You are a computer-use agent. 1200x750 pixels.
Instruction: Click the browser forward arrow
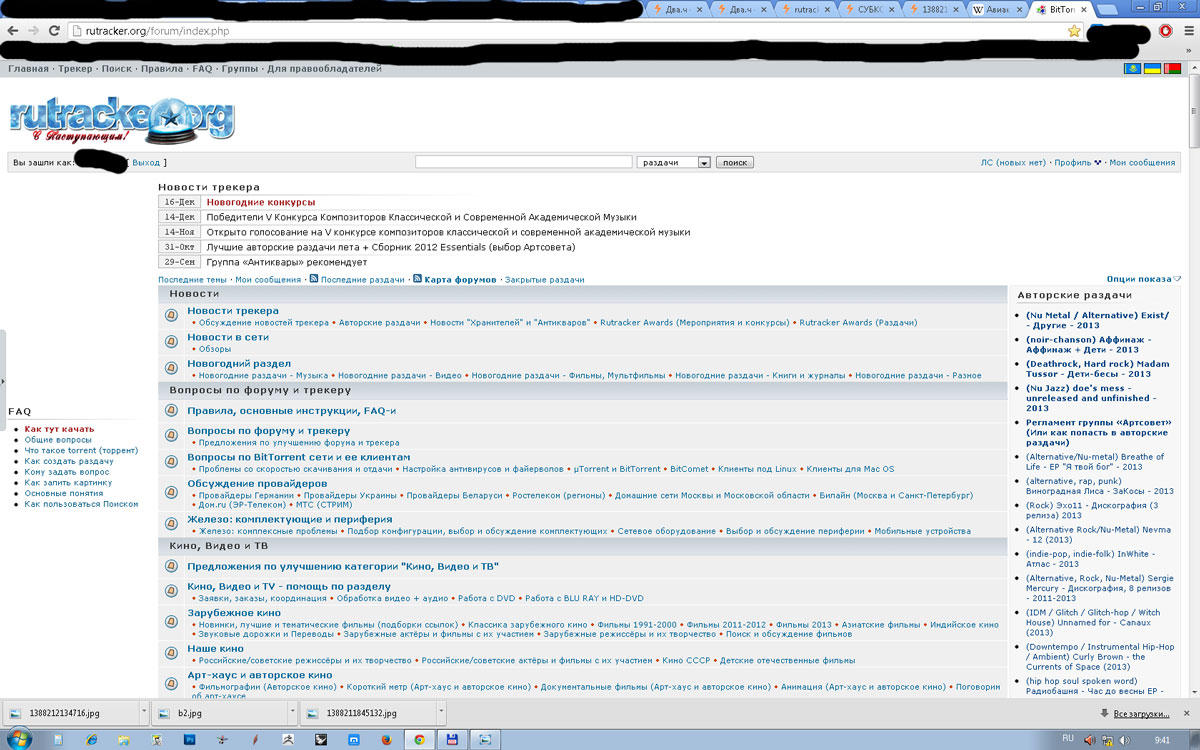[36, 31]
